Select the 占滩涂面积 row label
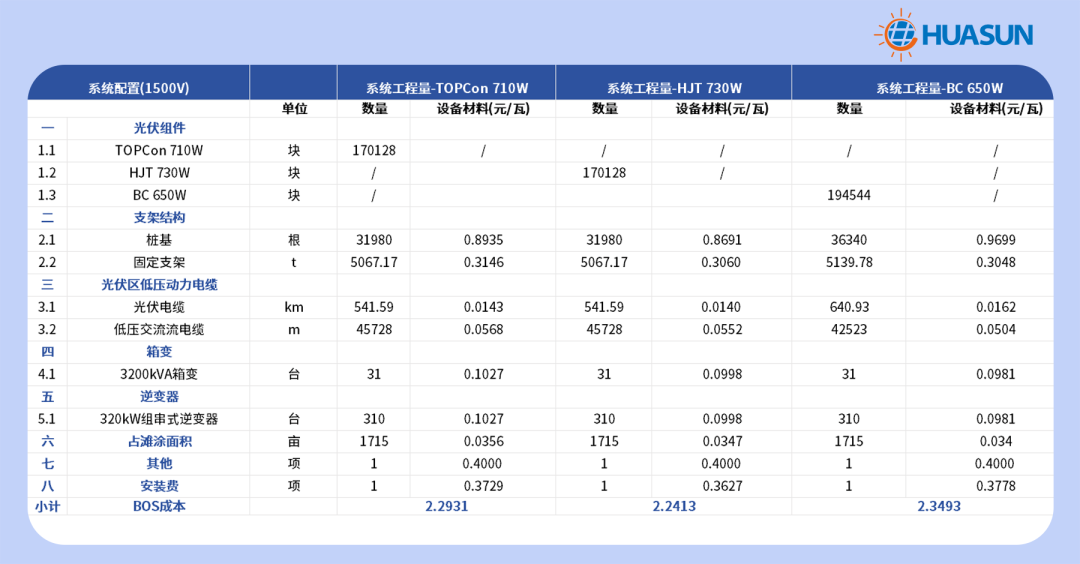Viewport: 1080px width, 564px height. (159, 441)
